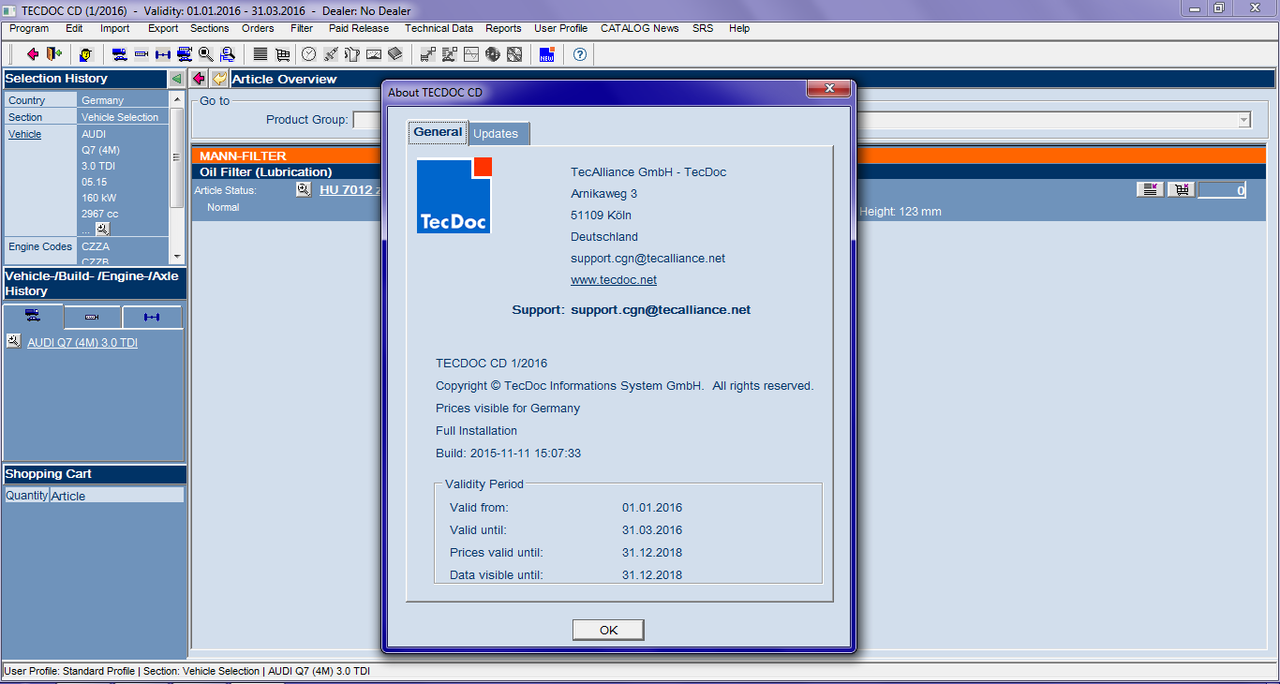Open the Program menu
This screenshot has width=1280, height=684.
29,28
